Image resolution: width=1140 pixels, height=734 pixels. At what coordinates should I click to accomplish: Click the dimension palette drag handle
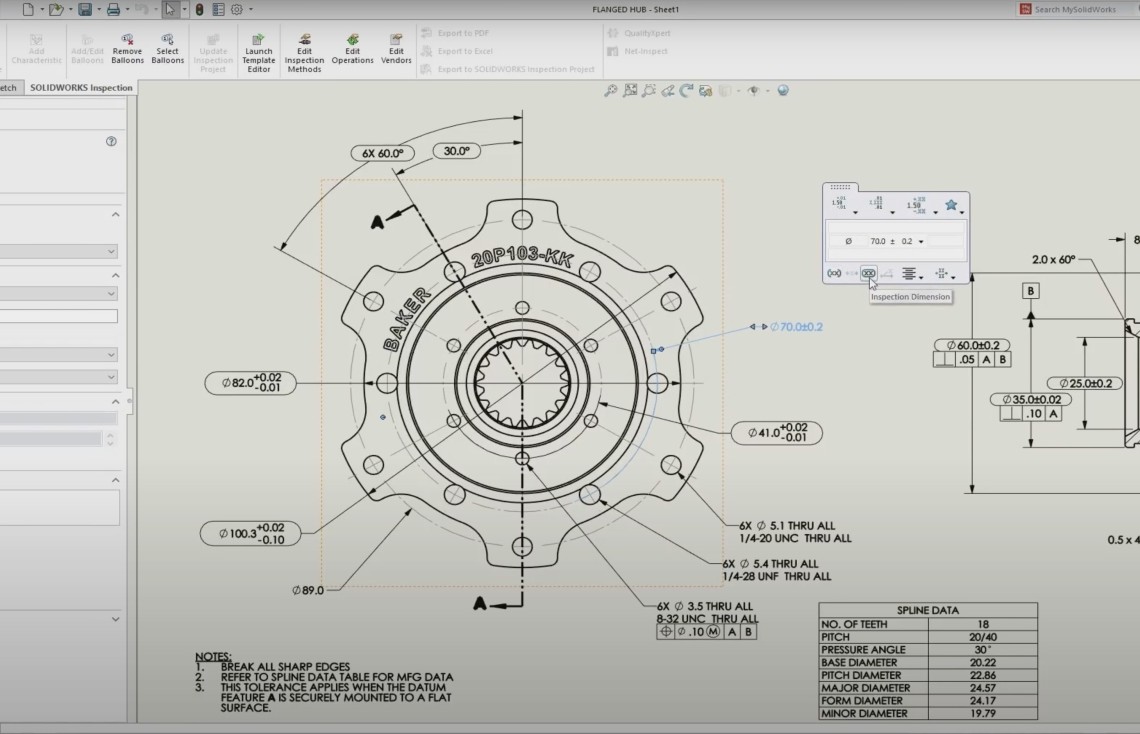pyautogui.click(x=840, y=187)
